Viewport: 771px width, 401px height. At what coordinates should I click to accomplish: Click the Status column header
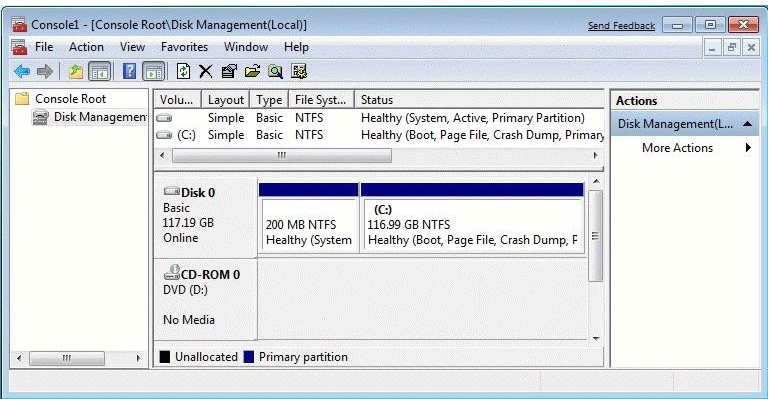pyautogui.click(x=479, y=100)
